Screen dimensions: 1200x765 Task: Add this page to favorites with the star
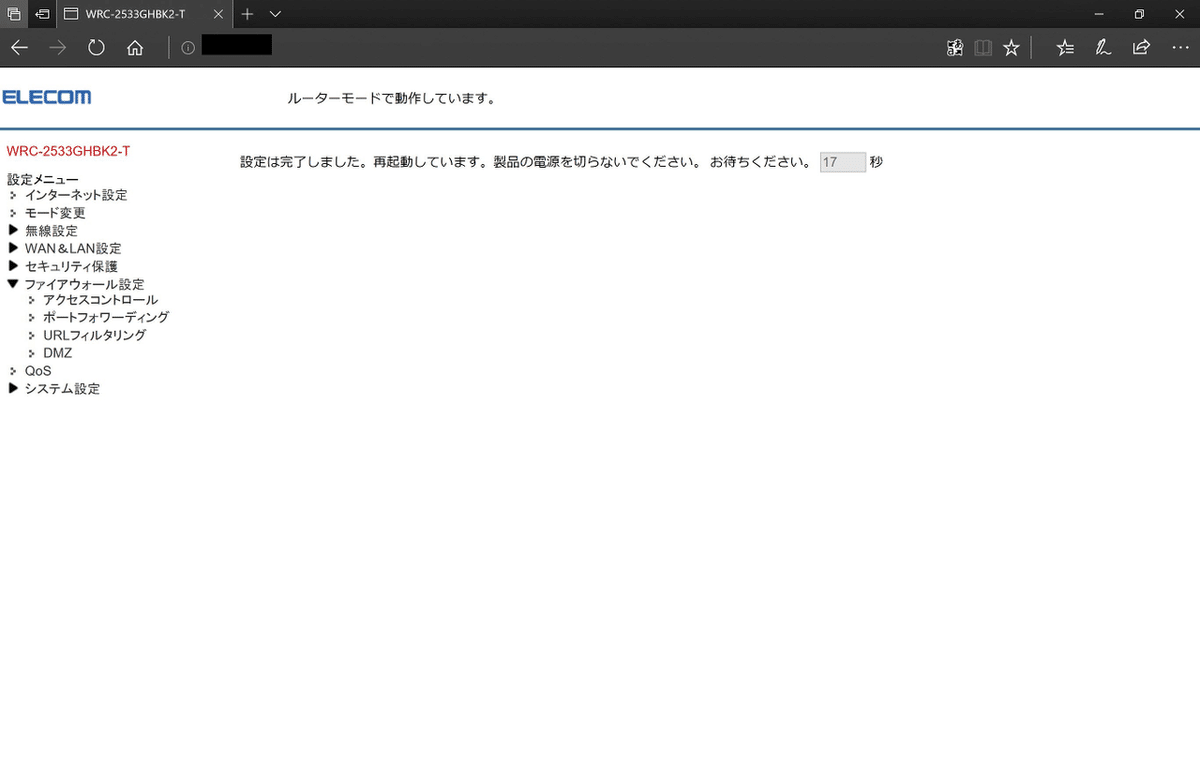point(1011,47)
